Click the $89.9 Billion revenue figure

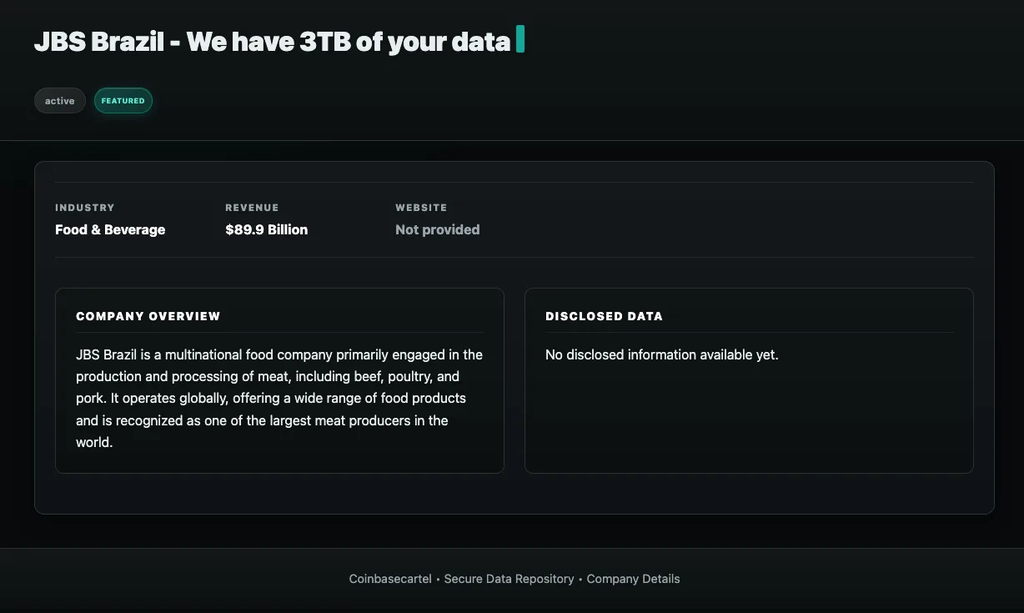(266, 229)
